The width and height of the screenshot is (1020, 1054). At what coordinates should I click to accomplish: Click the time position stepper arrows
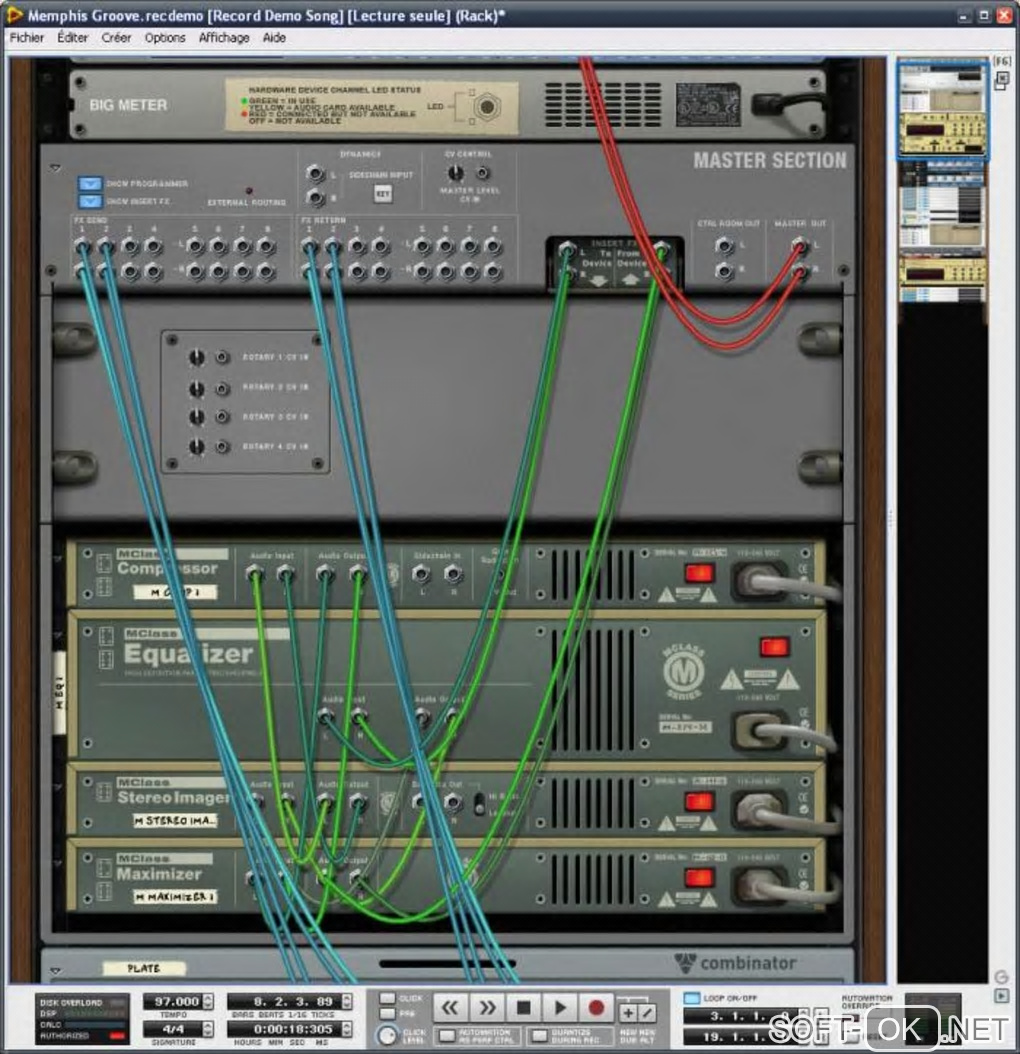coord(347,1028)
